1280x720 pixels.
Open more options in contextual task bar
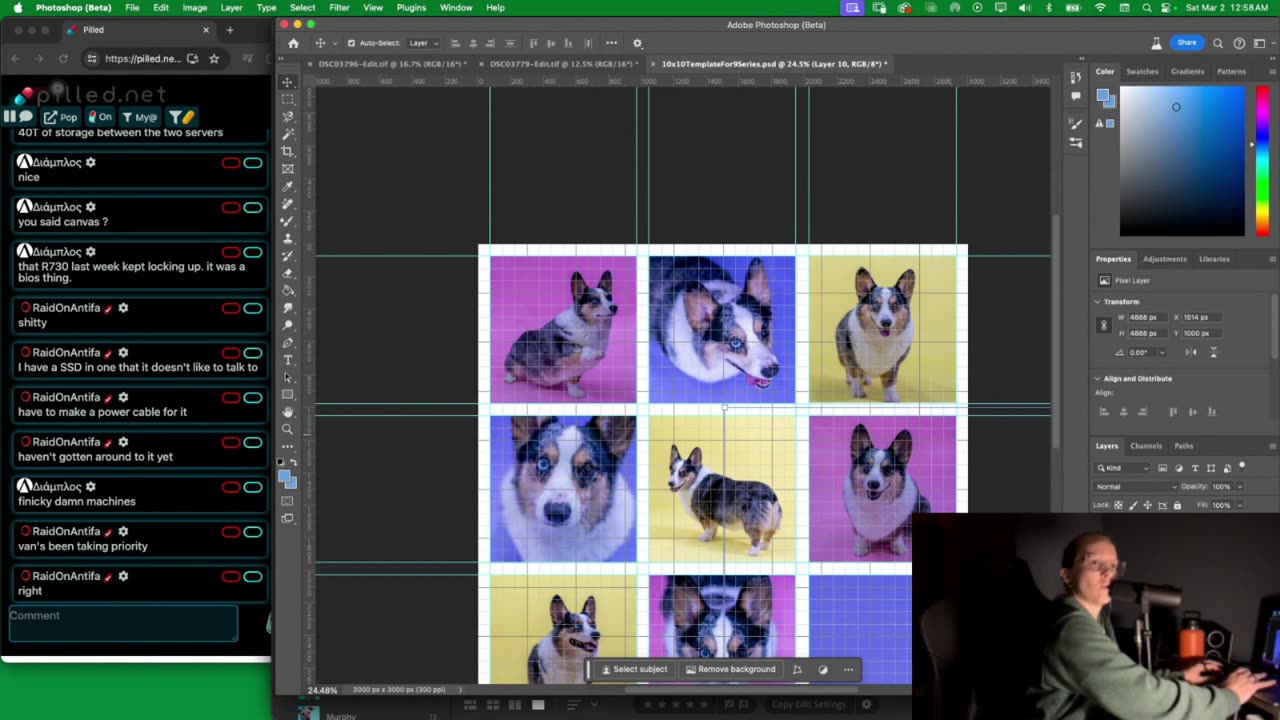(848, 669)
